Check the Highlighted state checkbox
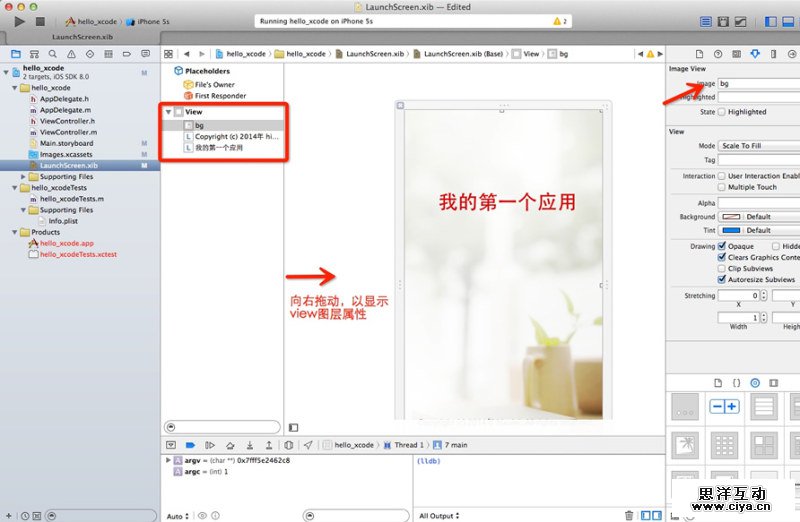The width and height of the screenshot is (800, 522). coord(722,112)
